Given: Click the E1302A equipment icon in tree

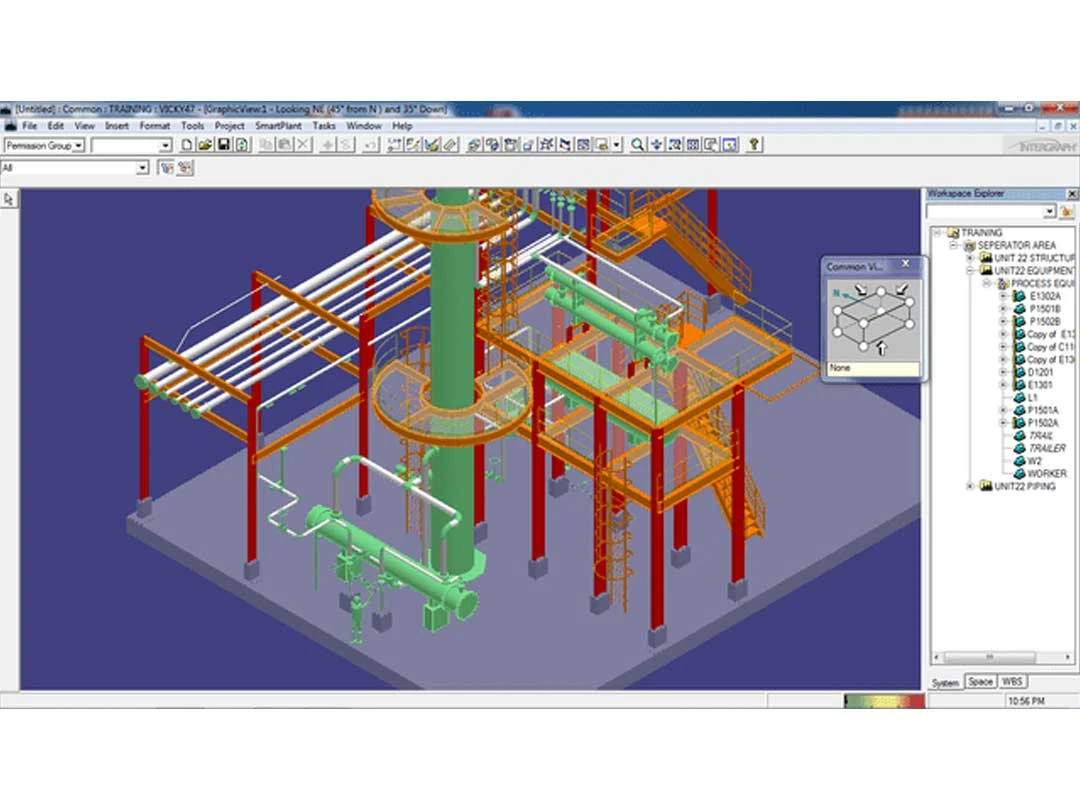Looking at the screenshot, I should click(x=1018, y=296).
